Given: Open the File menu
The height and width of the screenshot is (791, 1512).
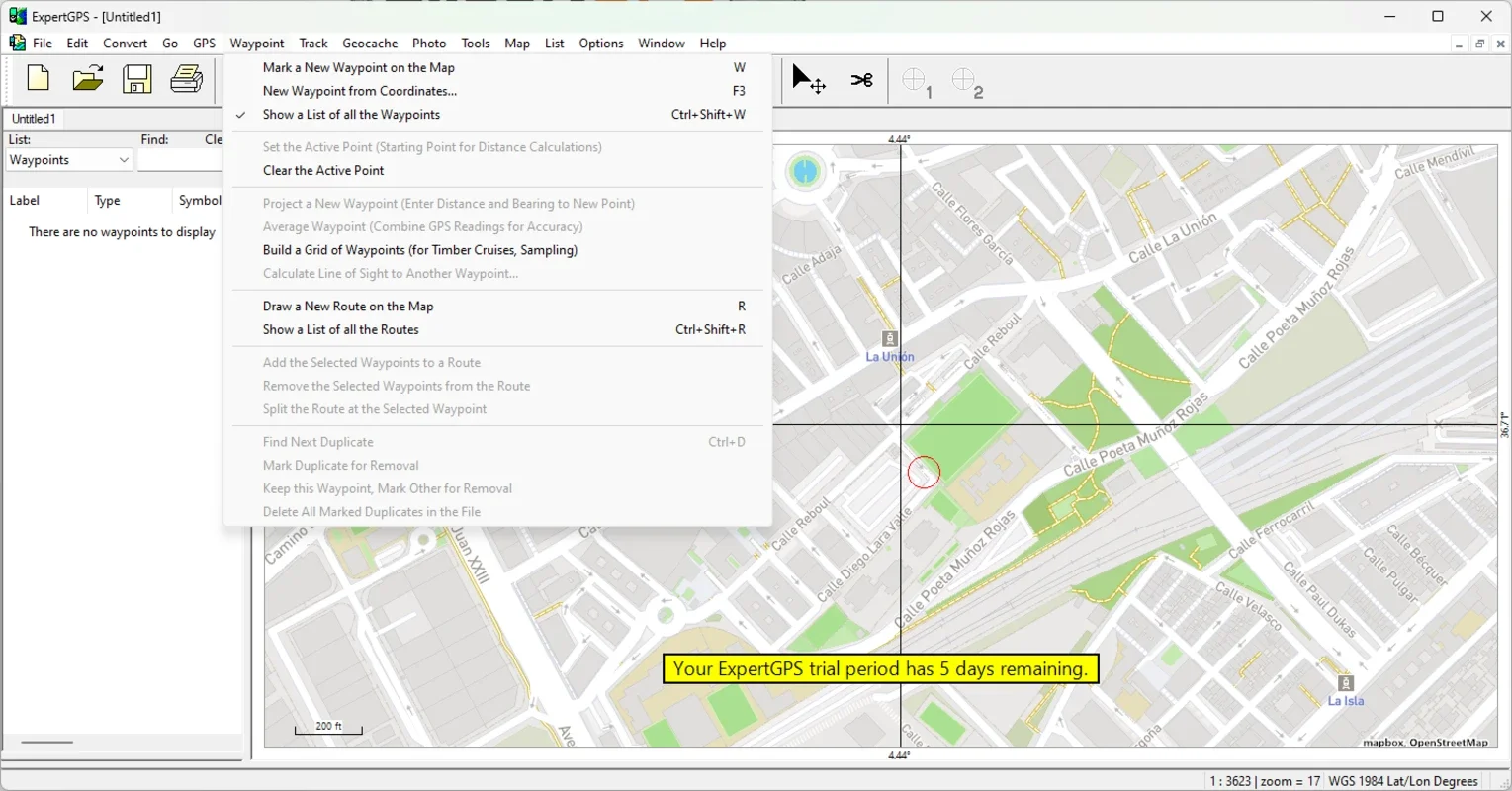Looking at the screenshot, I should (x=43, y=44).
